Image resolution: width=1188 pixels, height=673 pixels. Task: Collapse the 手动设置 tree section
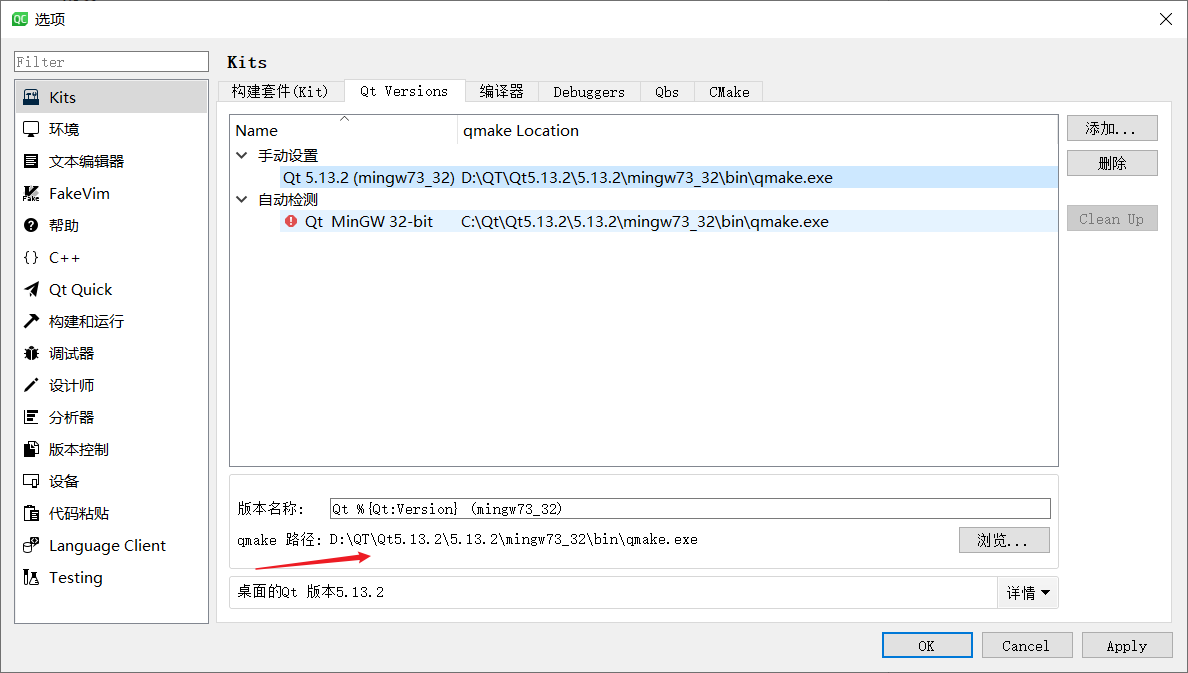point(241,155)
